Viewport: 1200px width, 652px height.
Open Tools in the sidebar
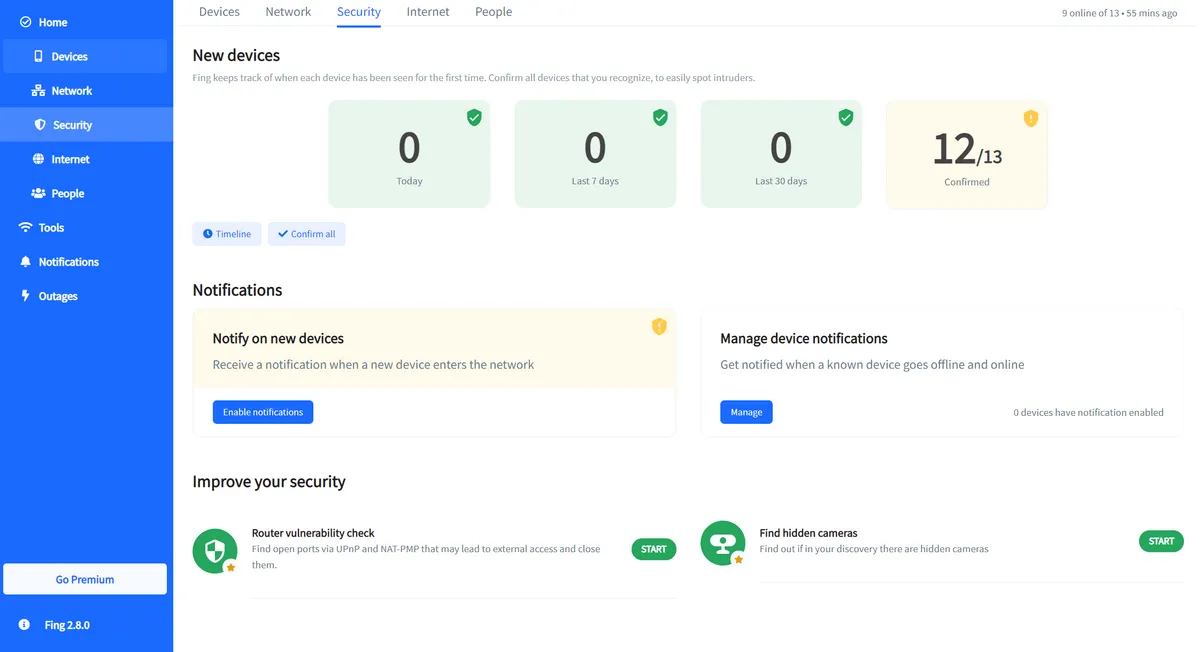point(51,228)
